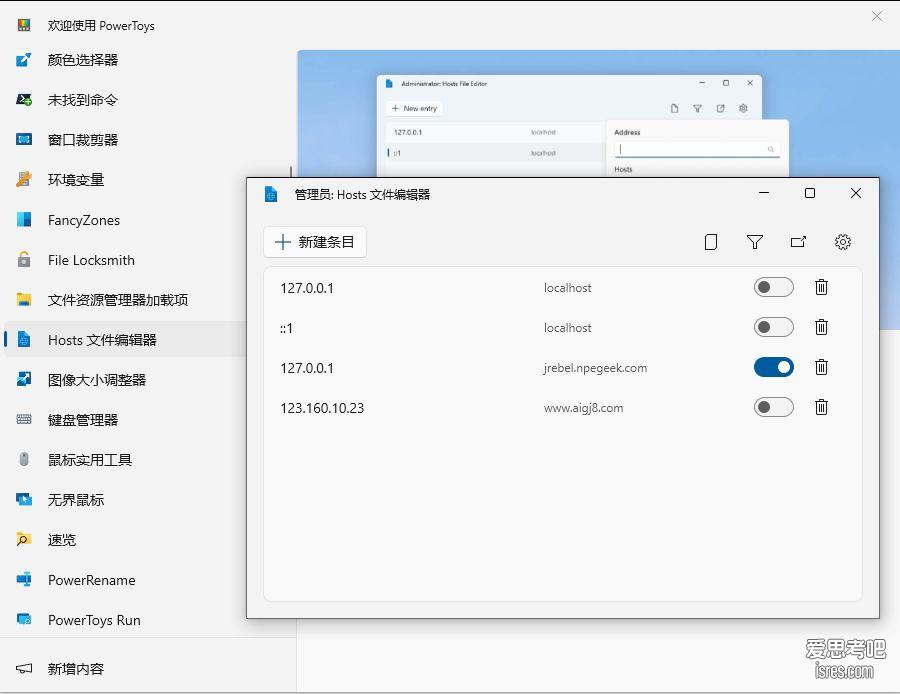Click the FancyZones sidebar icon
Image resolution: width=900 pixels, height=694 pixels.
pyautogui.click(x=24, y=220)
